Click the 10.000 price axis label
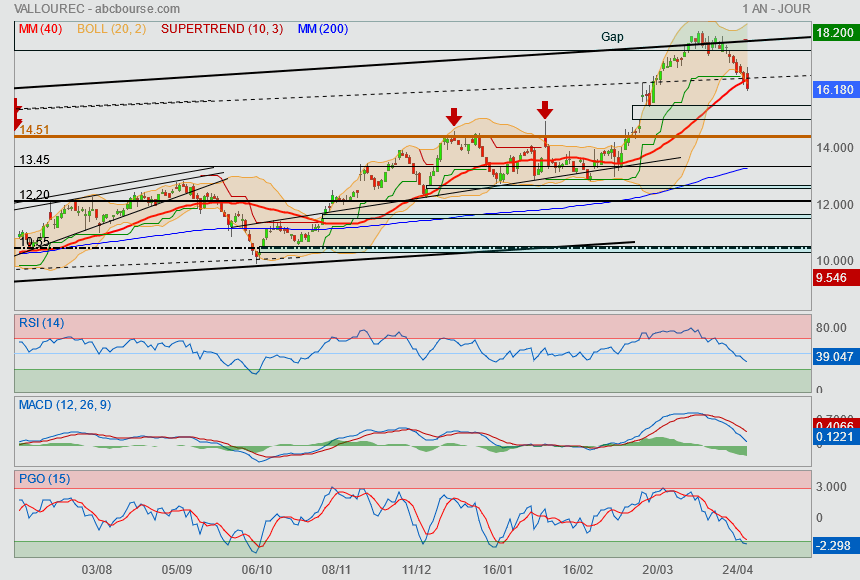The height and width of the screenshot is (580, 860). pos(835,261)
